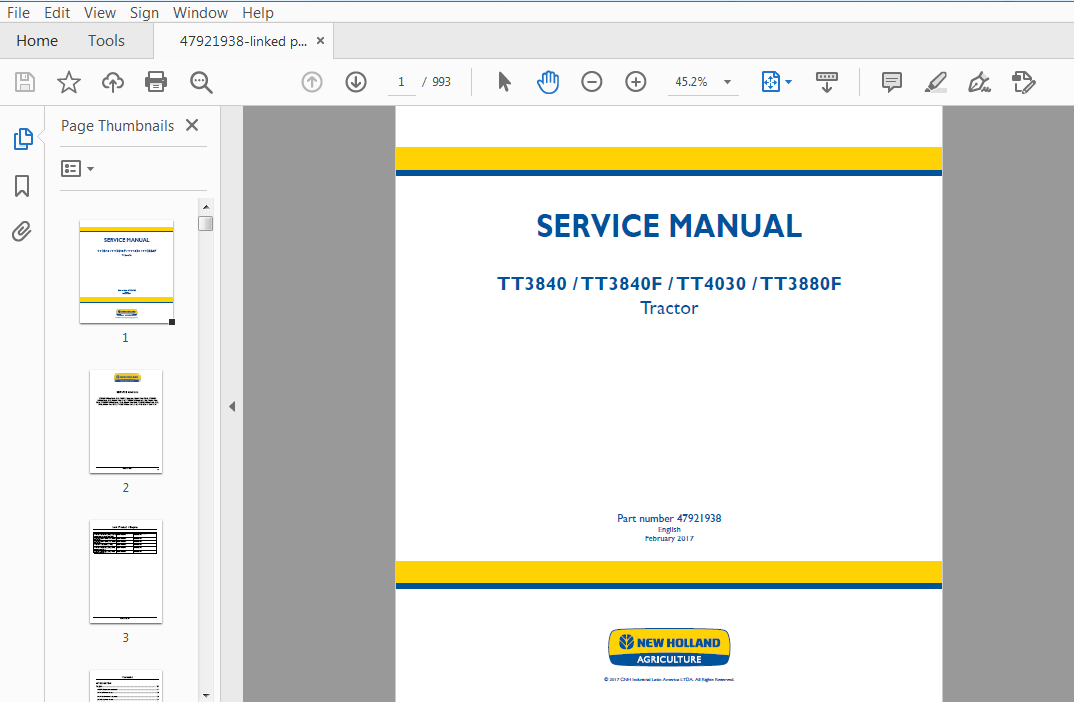Collapse the navigation pane arrow

pos(232,407)
